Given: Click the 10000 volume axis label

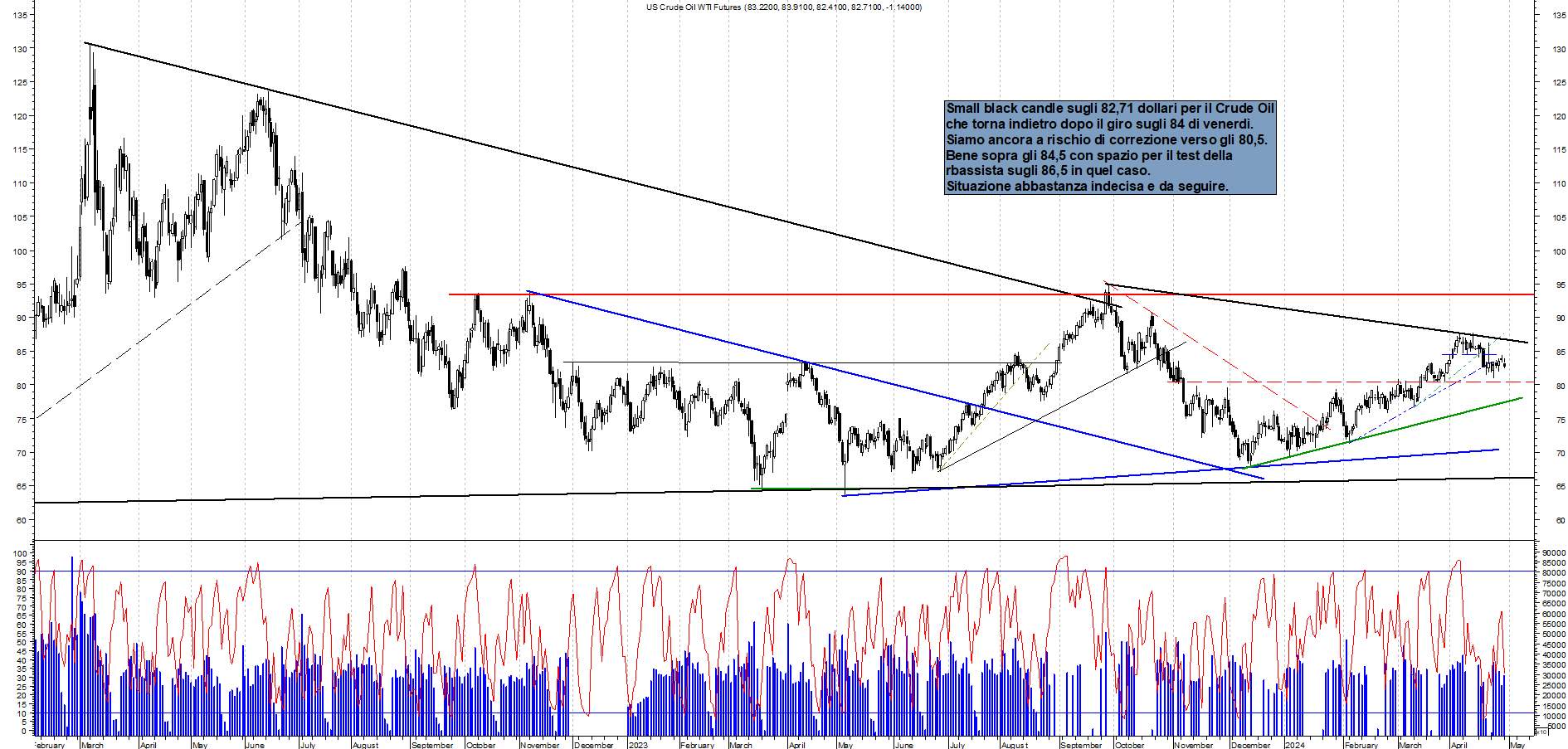Looking at the screenshot, I should 1553,716.
